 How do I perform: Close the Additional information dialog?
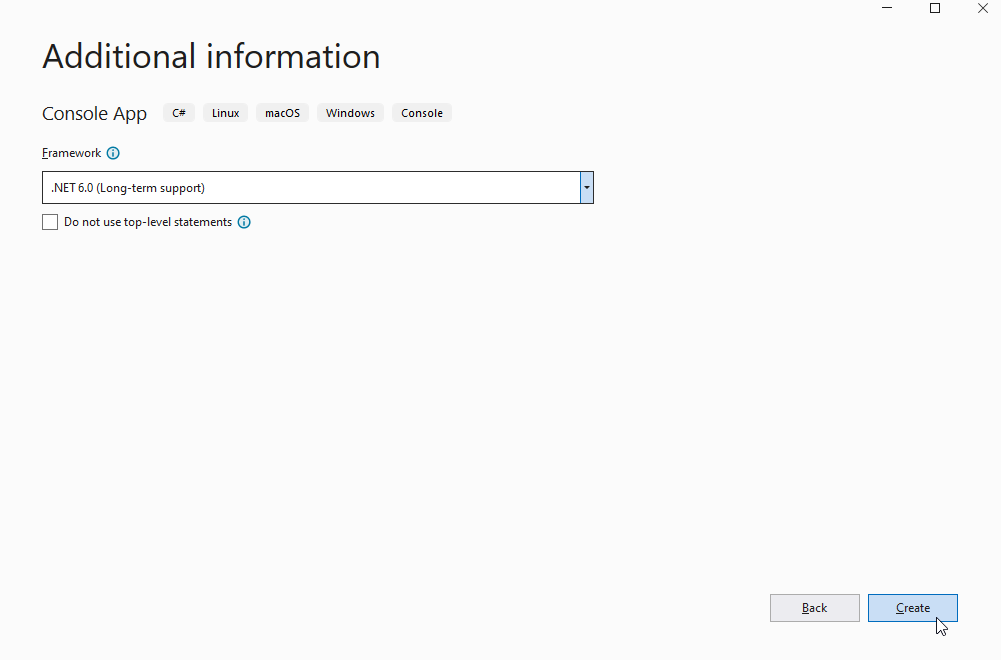pyautogui.click(x=982, y=9)
